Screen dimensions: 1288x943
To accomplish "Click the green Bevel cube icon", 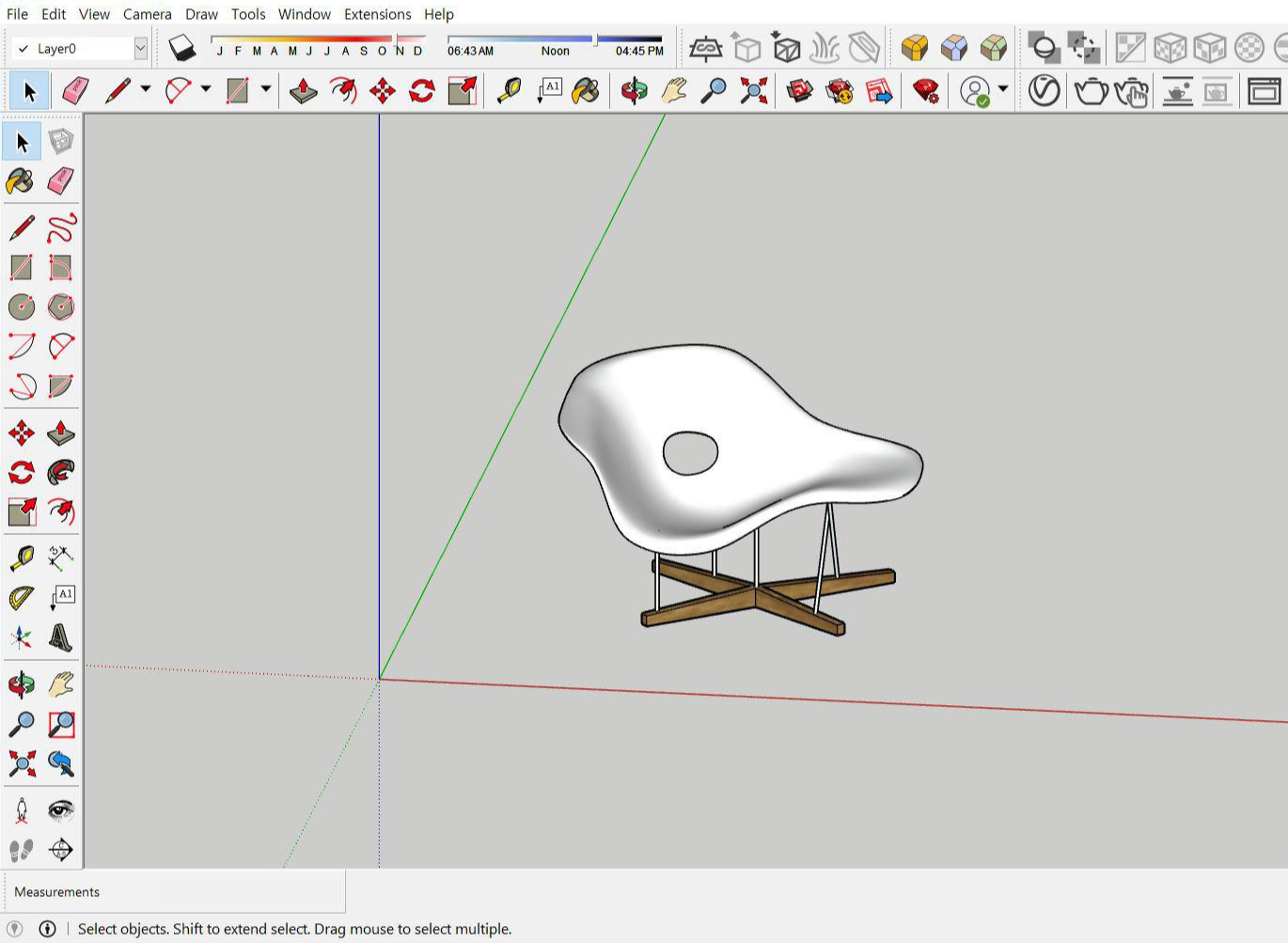I will [x=993, y=48].
